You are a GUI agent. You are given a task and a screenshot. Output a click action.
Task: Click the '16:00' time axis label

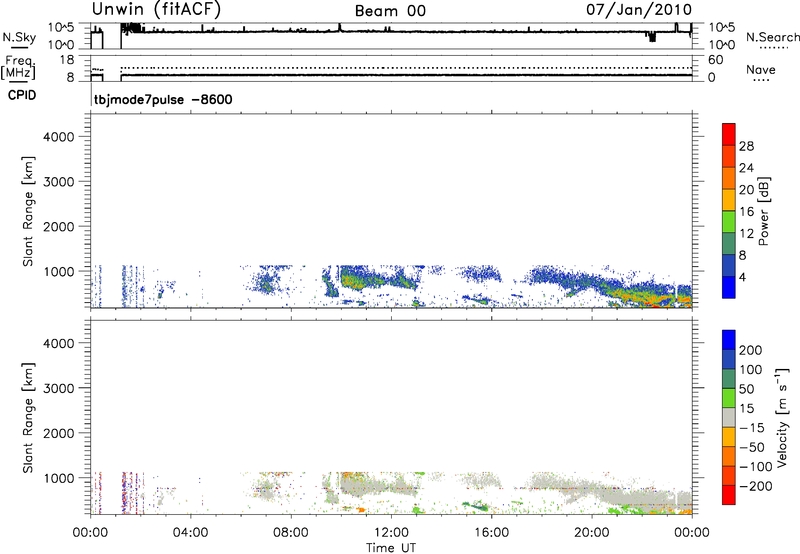491,533
